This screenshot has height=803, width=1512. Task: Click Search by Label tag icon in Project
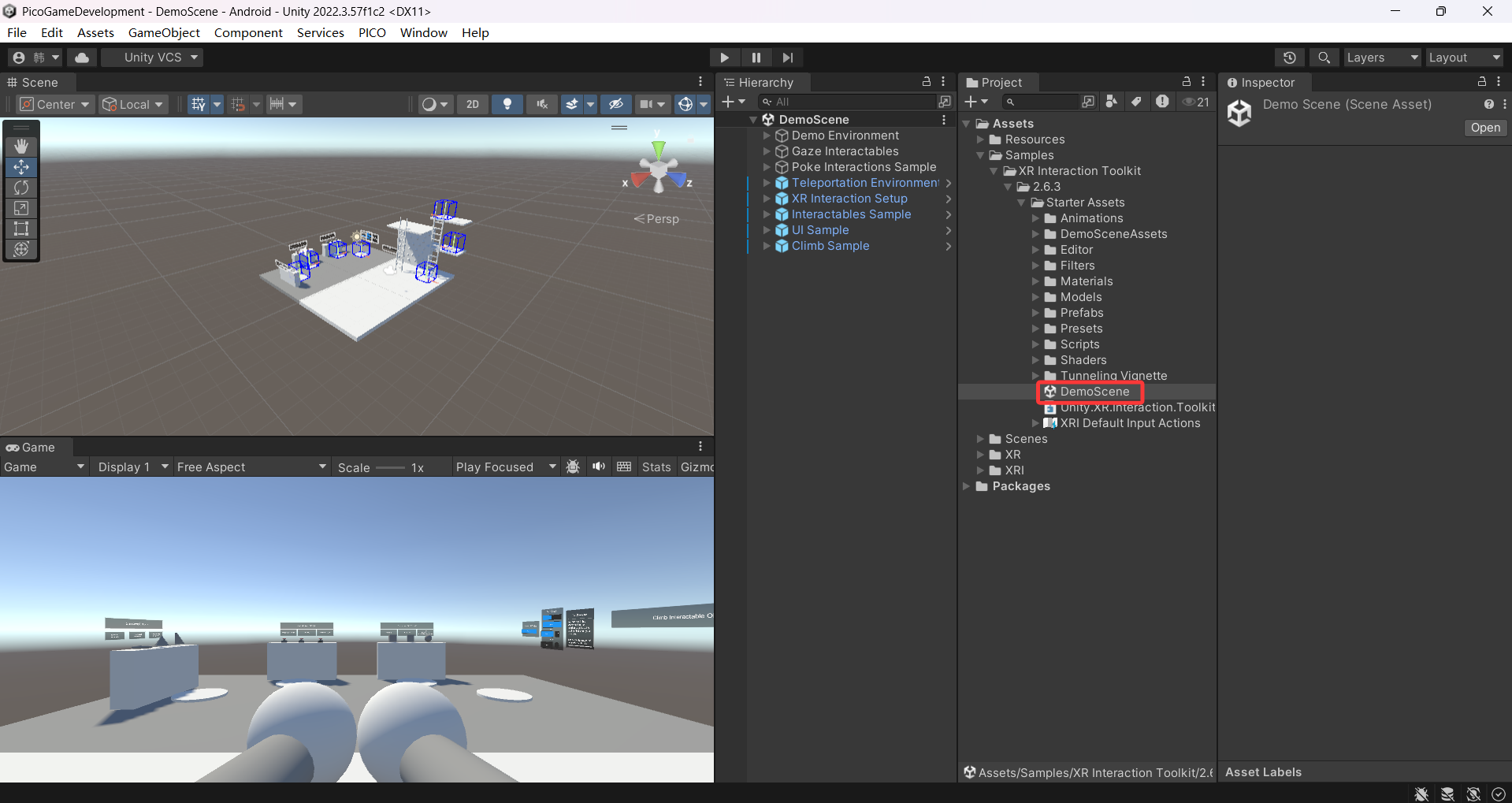1136,102
